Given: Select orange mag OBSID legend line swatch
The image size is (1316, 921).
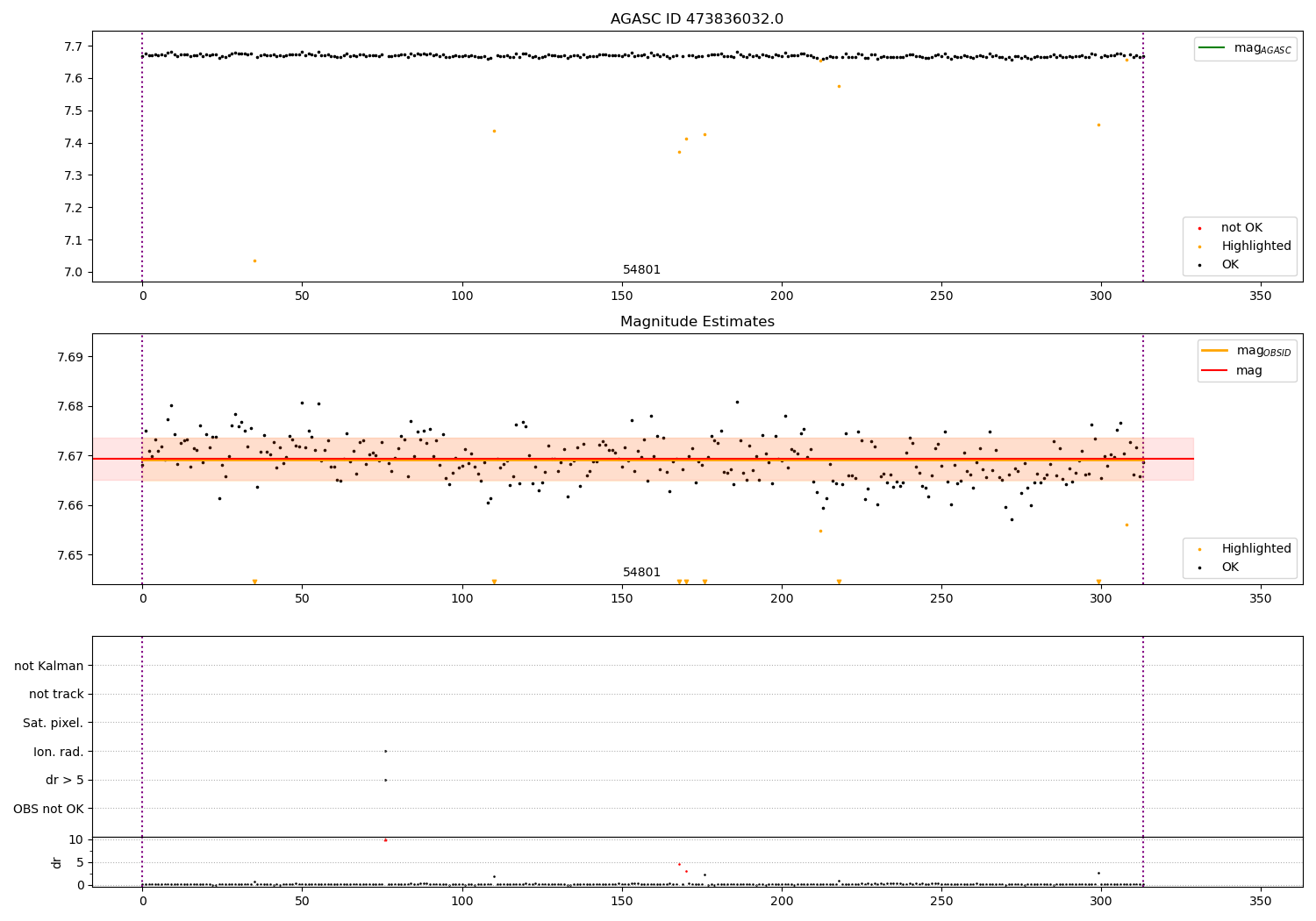Looking at the screenshot, I should 1215,351.
